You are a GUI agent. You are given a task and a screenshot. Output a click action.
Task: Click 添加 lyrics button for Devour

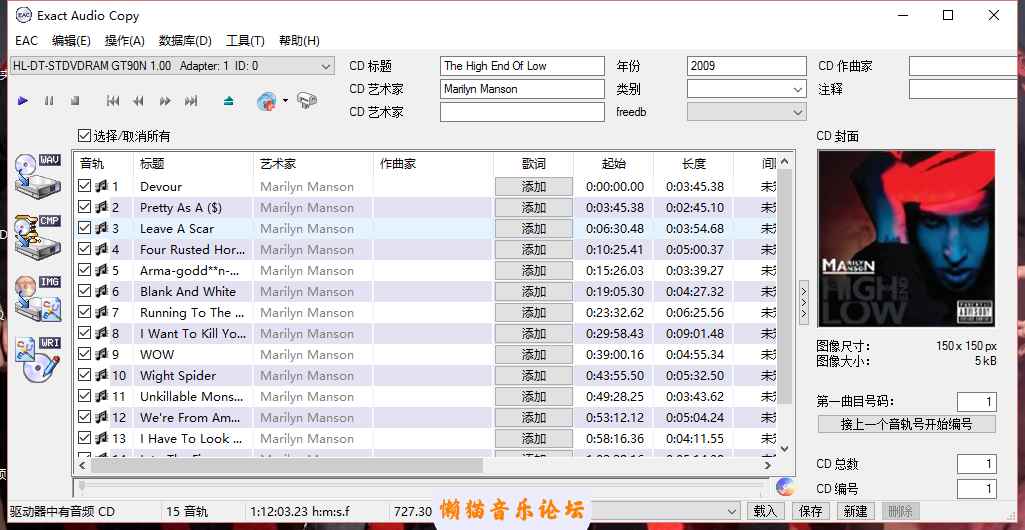coord(533,186)
